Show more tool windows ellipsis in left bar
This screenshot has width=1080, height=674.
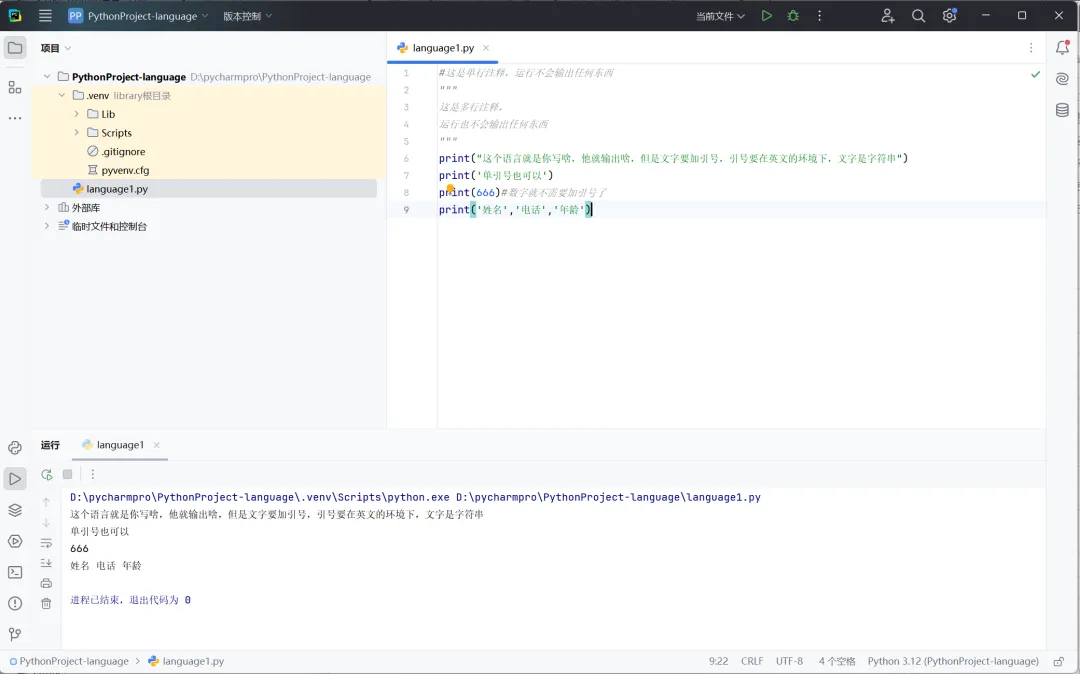(14, 118)
